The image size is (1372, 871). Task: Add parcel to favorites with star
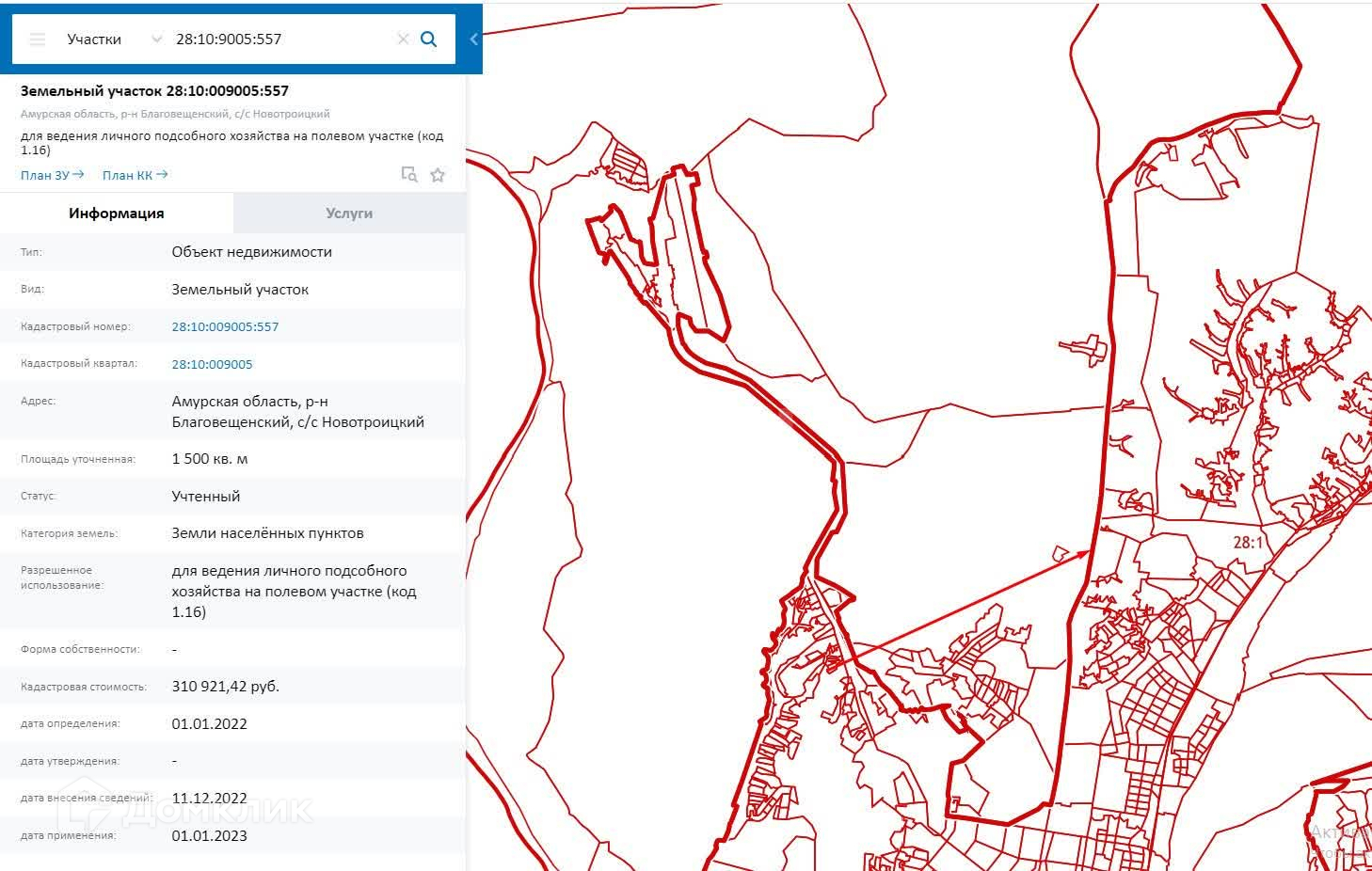[438, 175]
